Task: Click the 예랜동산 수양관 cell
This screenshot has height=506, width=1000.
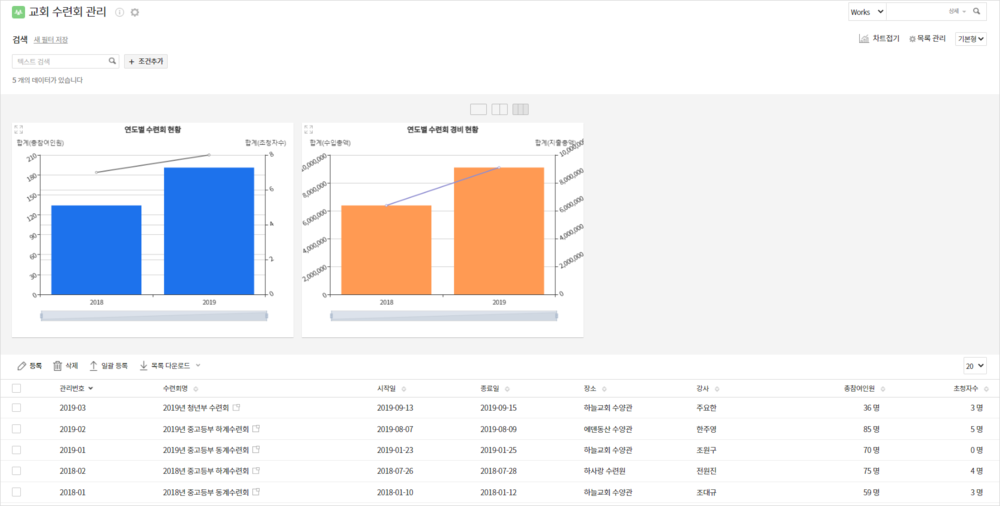Action: tap(608, 429)
